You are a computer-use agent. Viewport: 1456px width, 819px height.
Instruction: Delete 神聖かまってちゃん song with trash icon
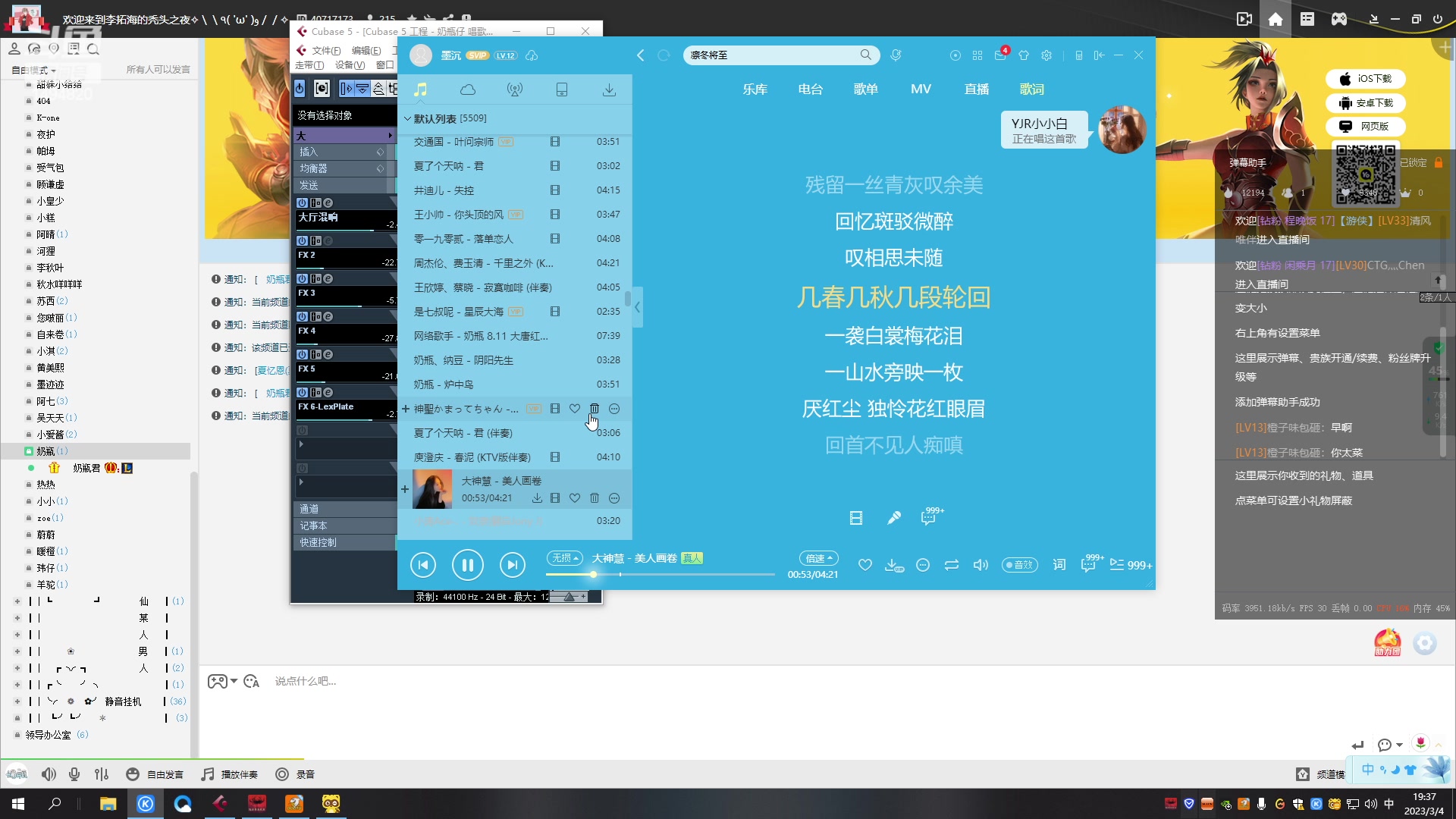595,409
